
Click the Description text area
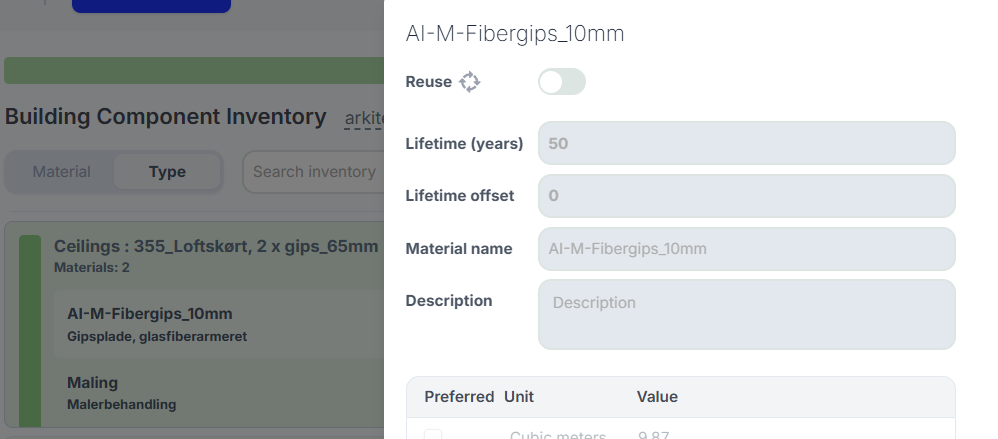point(746,314)
